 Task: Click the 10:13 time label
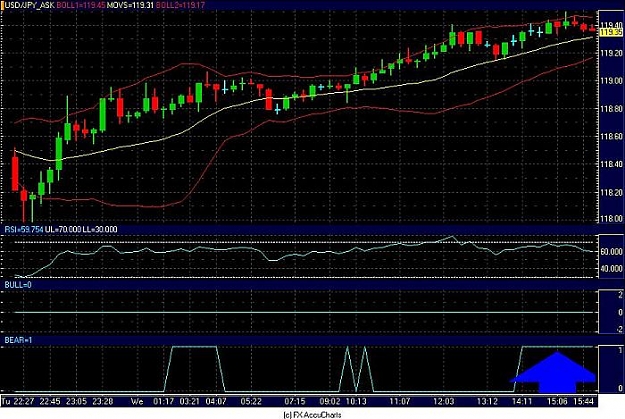point(356,401)
